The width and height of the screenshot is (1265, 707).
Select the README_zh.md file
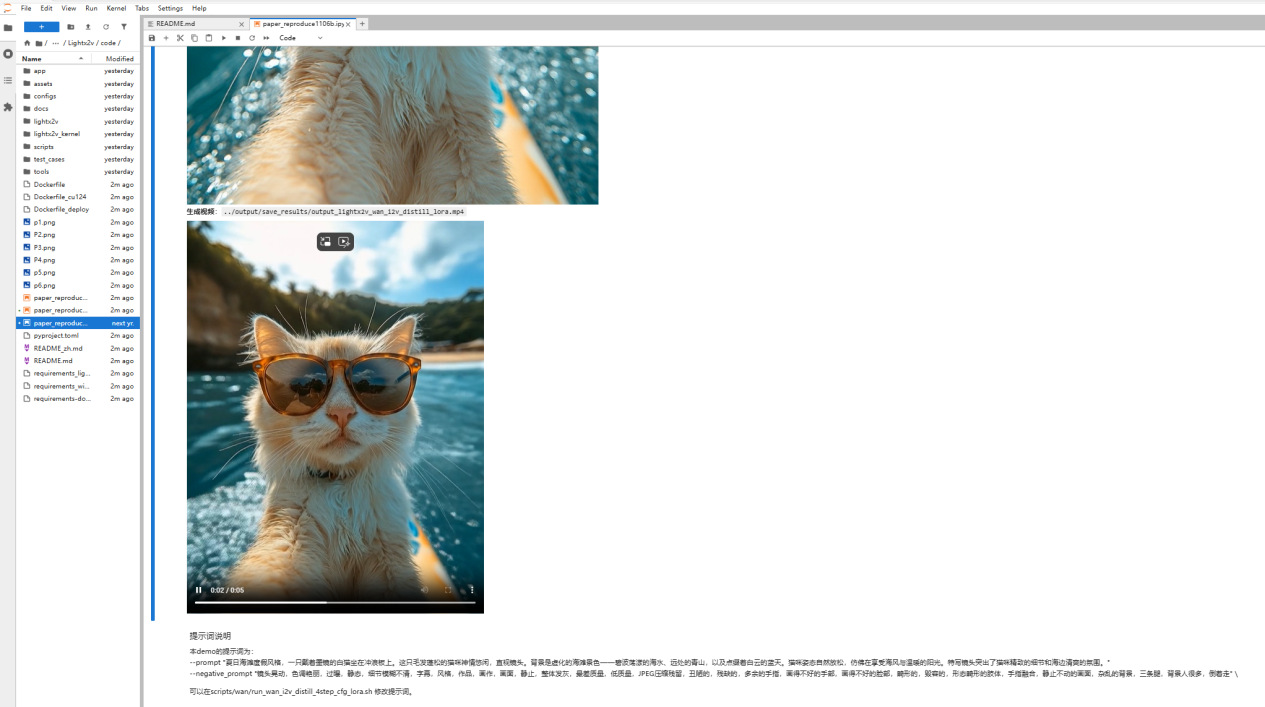click(x=78, y=348)
